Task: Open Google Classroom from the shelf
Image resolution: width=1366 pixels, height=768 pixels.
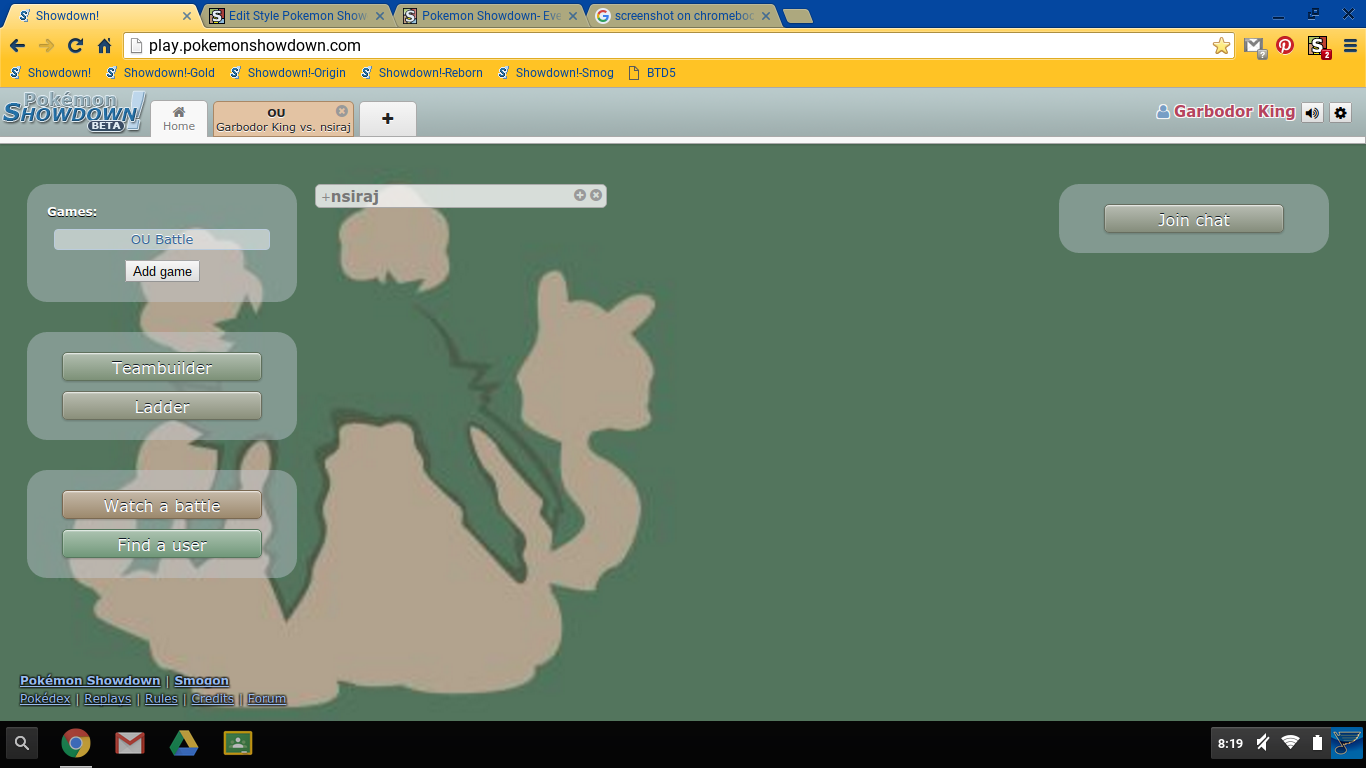Action: pos(238,743)
